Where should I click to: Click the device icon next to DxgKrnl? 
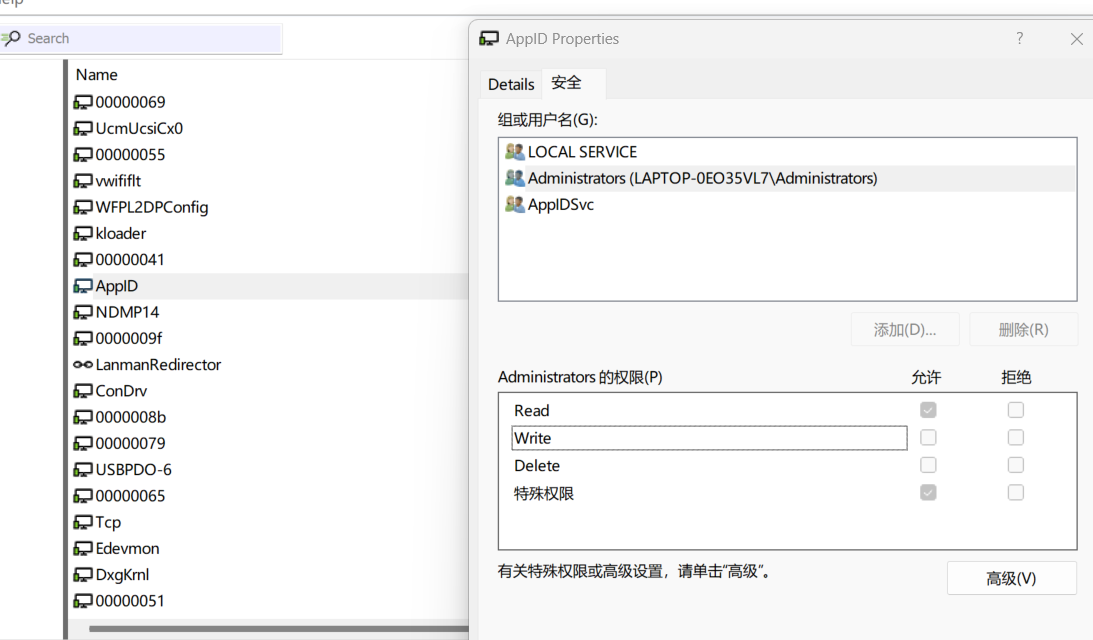[84, 575]
